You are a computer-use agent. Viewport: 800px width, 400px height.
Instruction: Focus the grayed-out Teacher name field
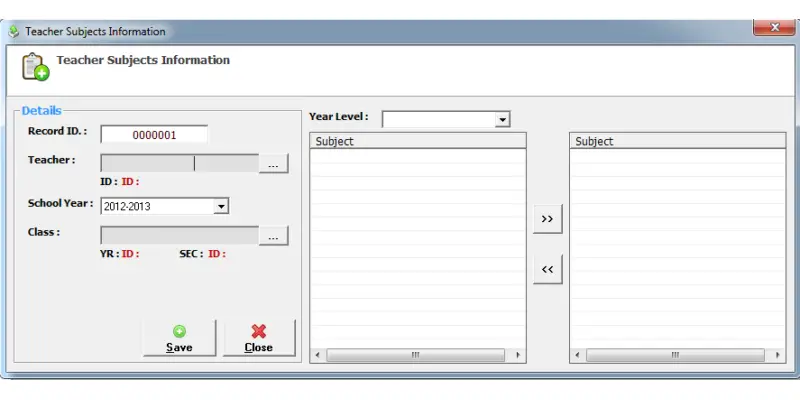tap(180, 164)
